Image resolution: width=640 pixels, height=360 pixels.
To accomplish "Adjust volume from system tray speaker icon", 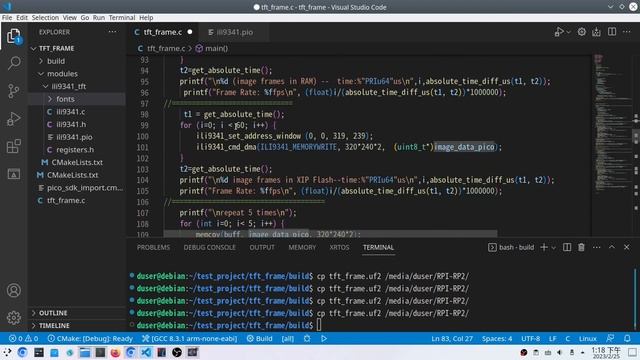I will click(560, 352).
